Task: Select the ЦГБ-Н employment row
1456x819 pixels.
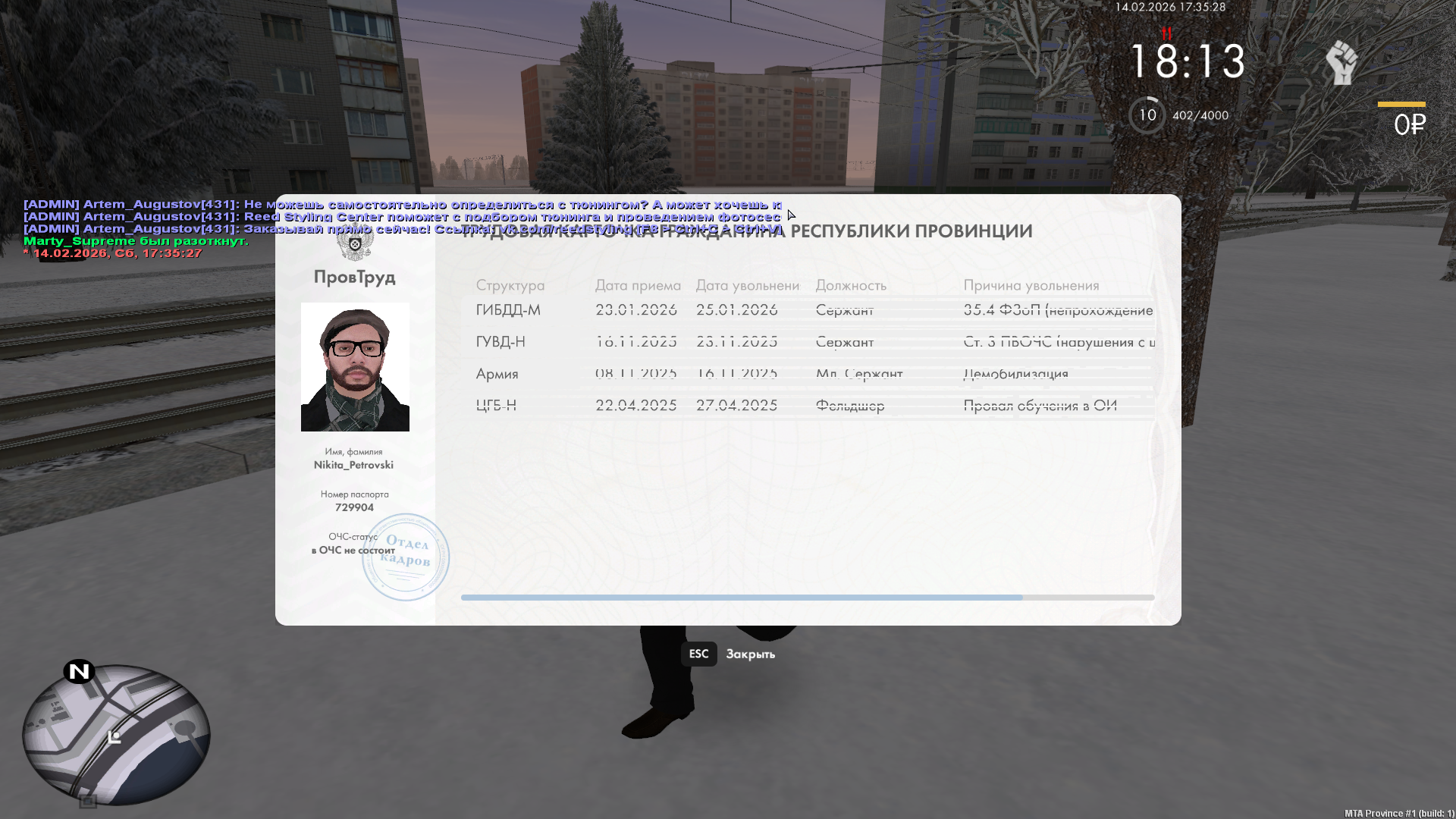Action: [x=496, y=406]
